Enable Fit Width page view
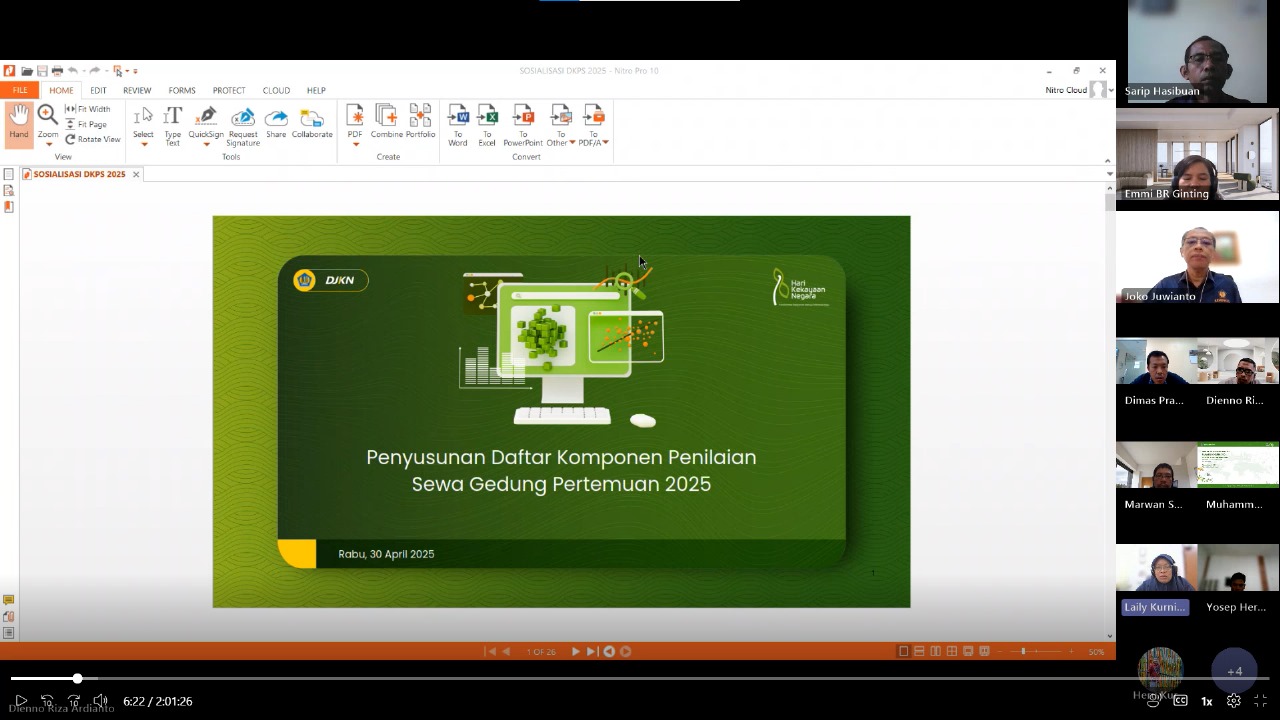The image size is (1280, 720). click(89, 109)
